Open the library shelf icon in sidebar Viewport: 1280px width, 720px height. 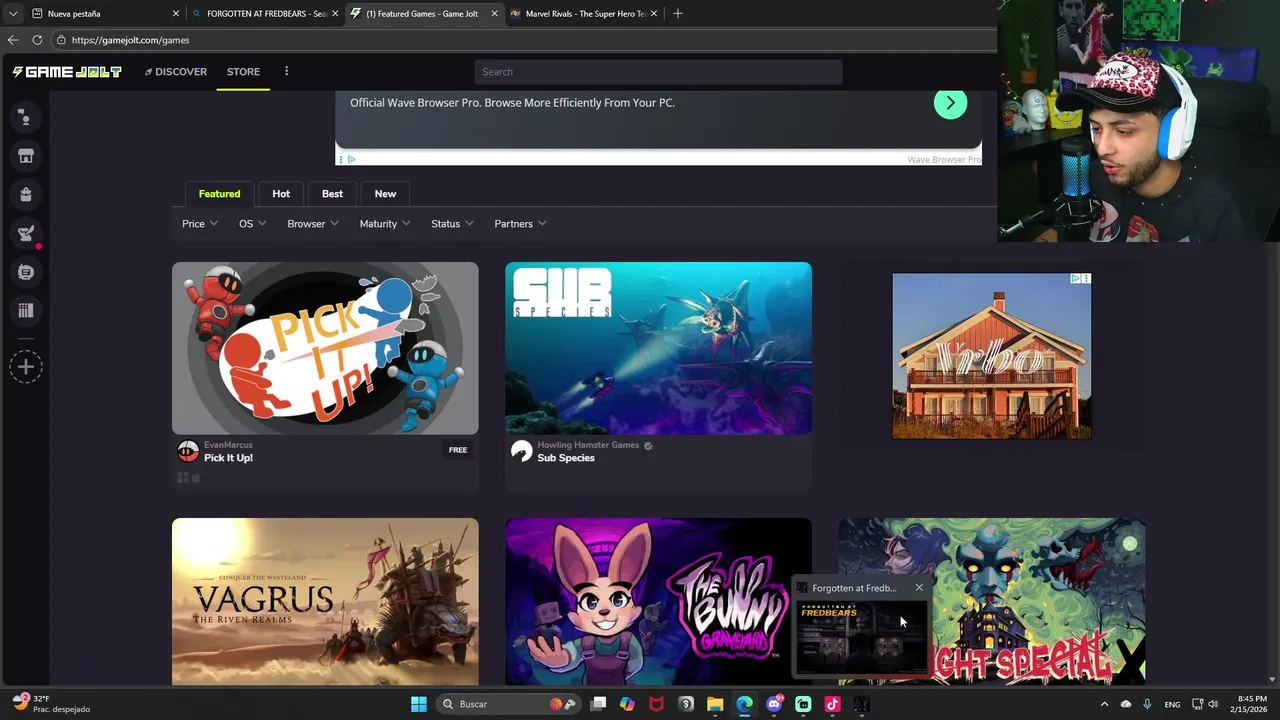click(x=26, y=311)
